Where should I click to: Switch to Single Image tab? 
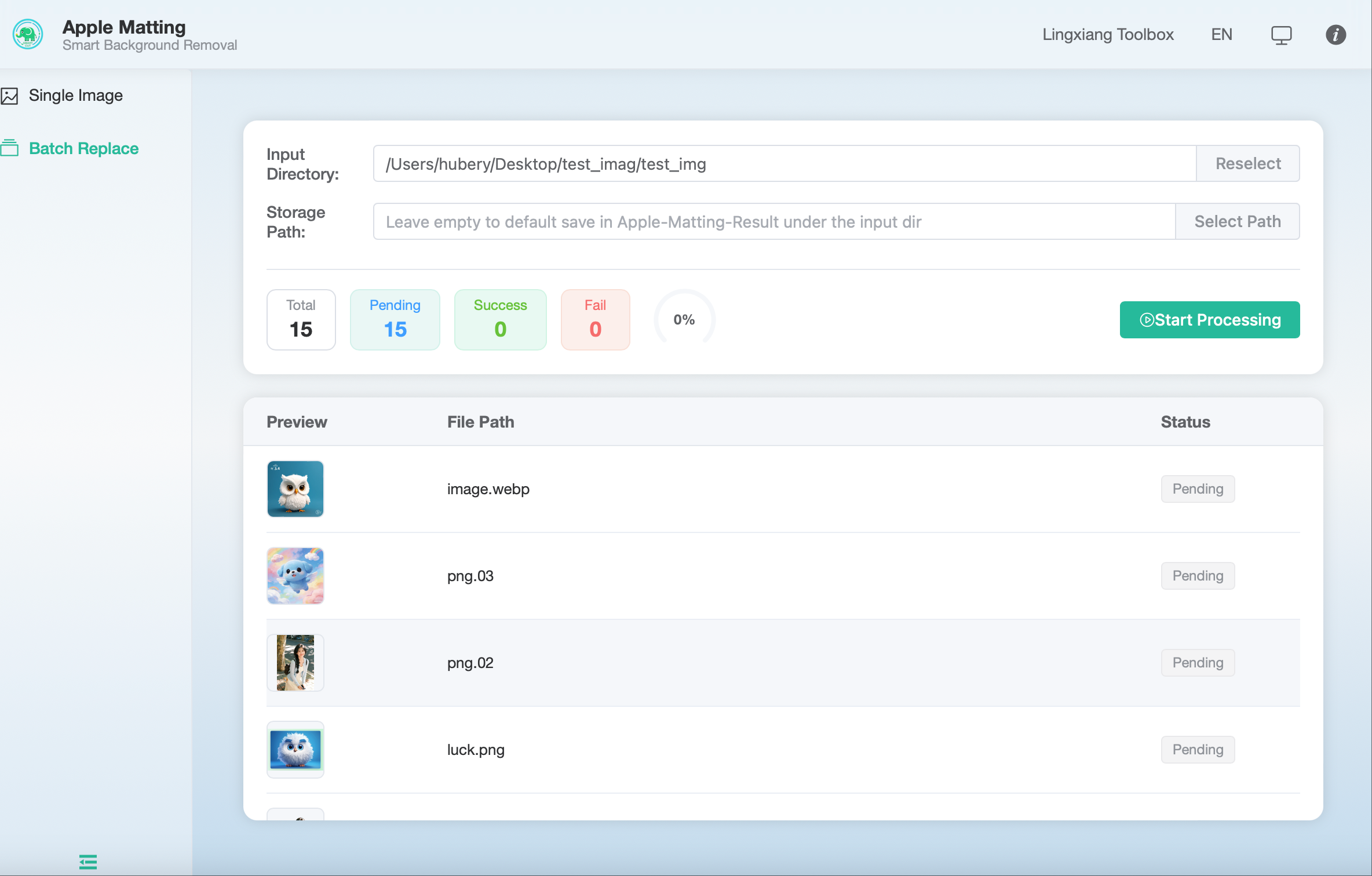[x=75, y=96]
